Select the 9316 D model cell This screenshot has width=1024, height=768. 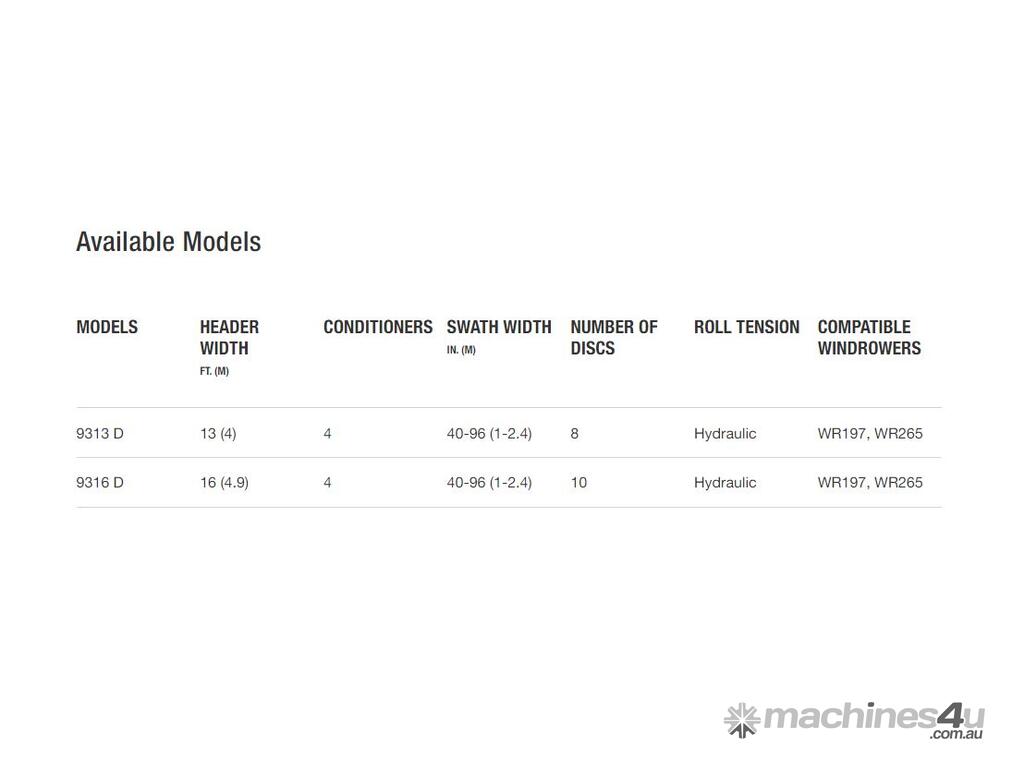[100, 483]
